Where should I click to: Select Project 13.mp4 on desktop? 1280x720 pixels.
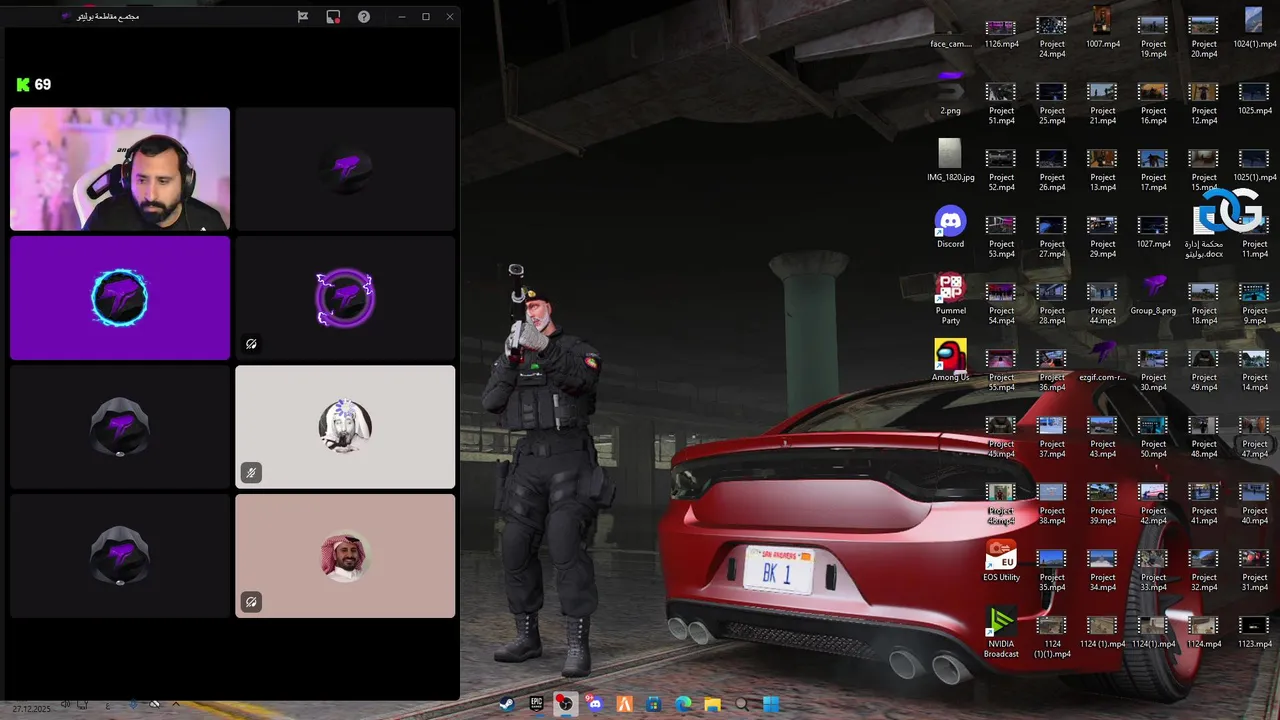tap(1102, 171)
